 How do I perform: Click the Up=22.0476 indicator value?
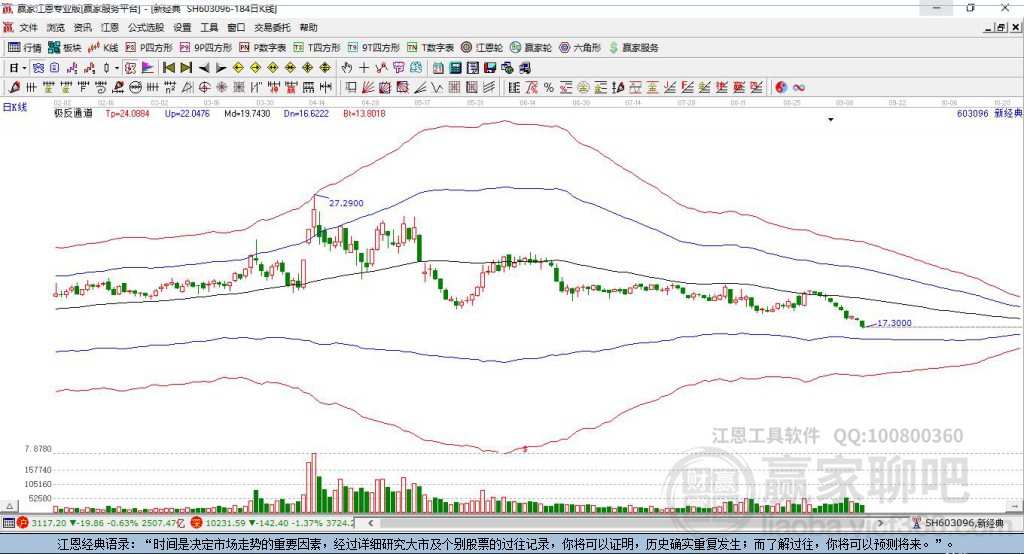(x=187, y=113)
